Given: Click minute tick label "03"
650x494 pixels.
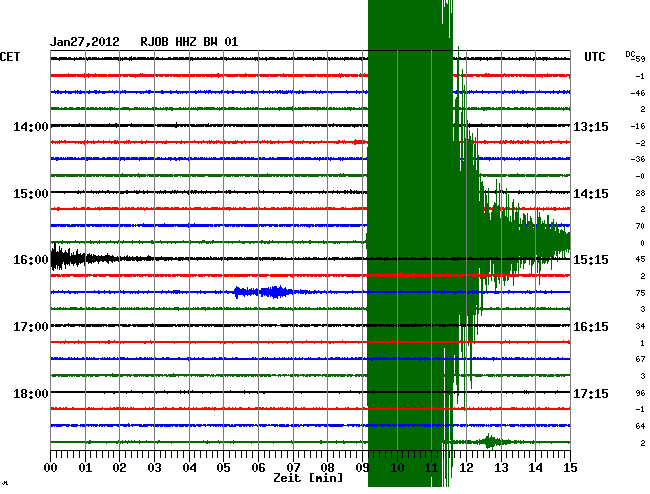Looking at the screenshot, I should tap(154, 468).
